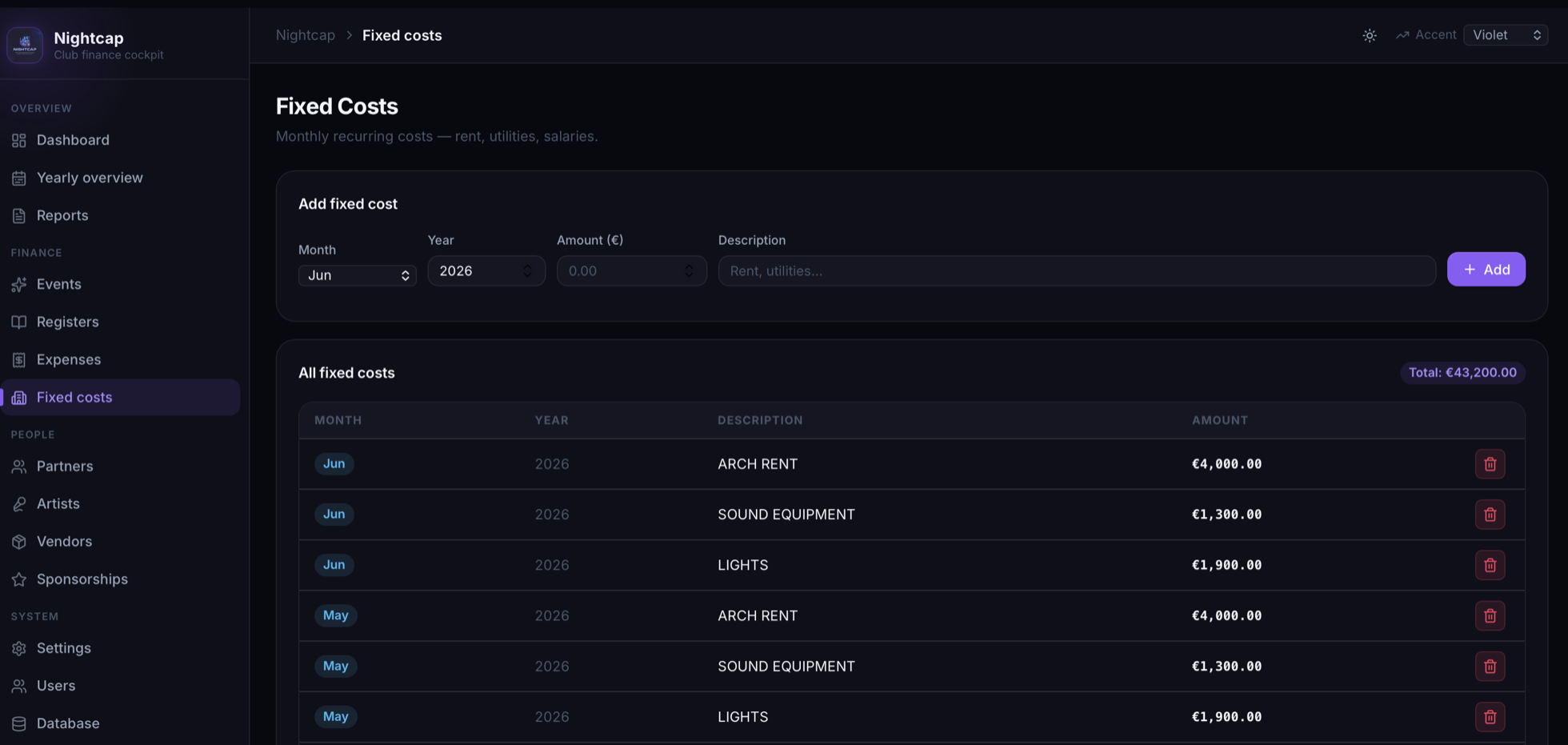Click the Nightcap logo icon
The height and width of the screenshot is (745, 1568).
point(25,44)
